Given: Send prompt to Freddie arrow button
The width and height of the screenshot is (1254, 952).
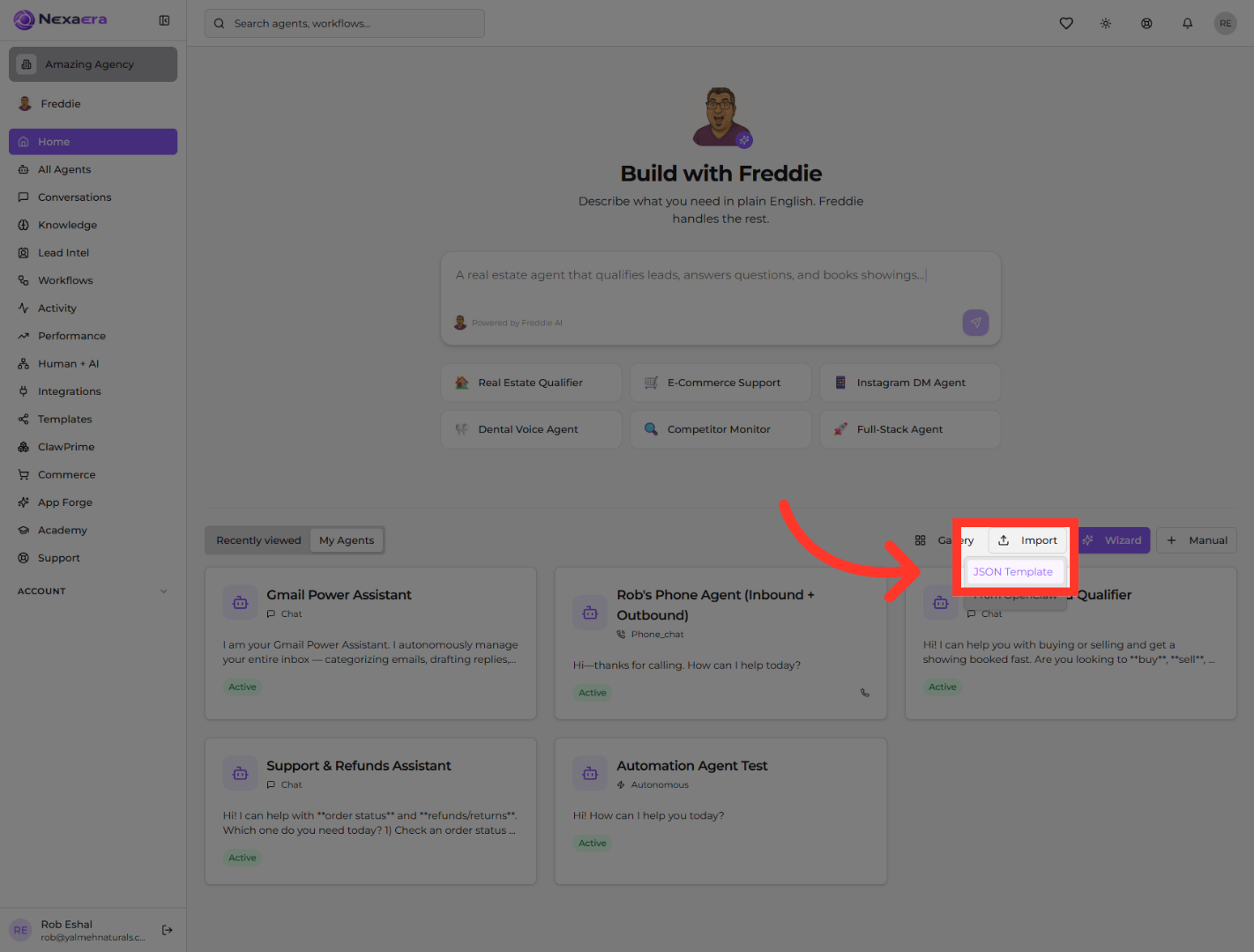Looking at the screenshot, I should [x=975, y=323].
